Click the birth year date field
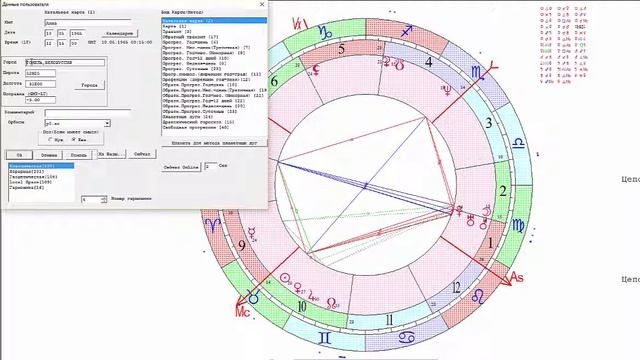The width and height of the screenshot is (640, 360). pos(78,33)
